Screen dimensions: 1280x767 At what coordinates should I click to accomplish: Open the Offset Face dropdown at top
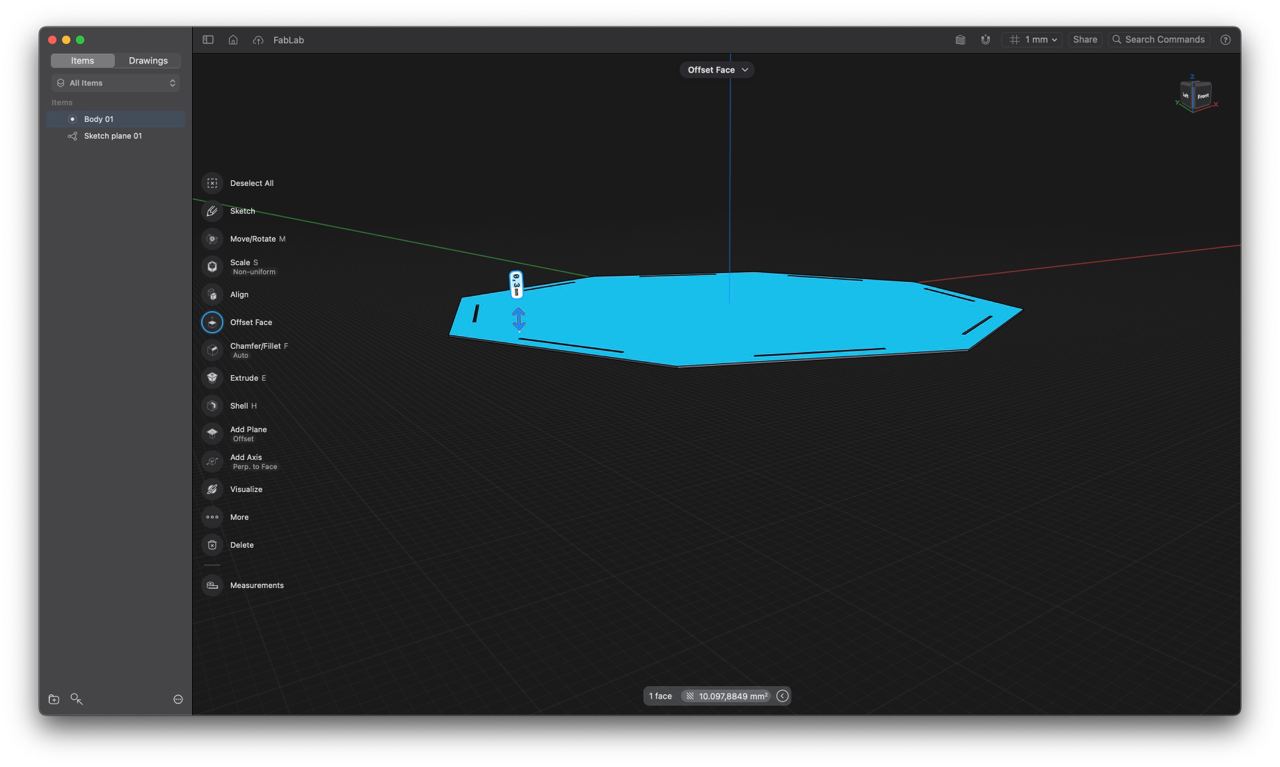[x=717, y=70]
